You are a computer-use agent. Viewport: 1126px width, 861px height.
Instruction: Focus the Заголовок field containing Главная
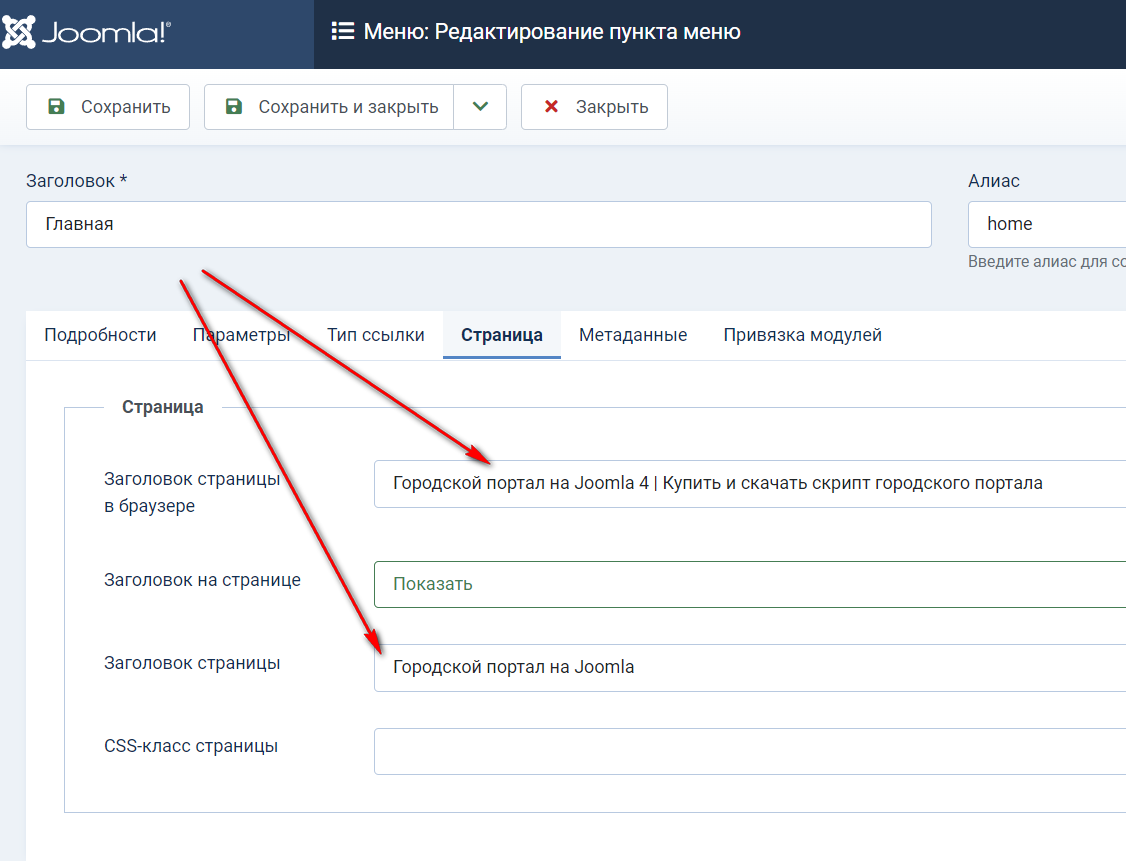[x=478, y=225]
